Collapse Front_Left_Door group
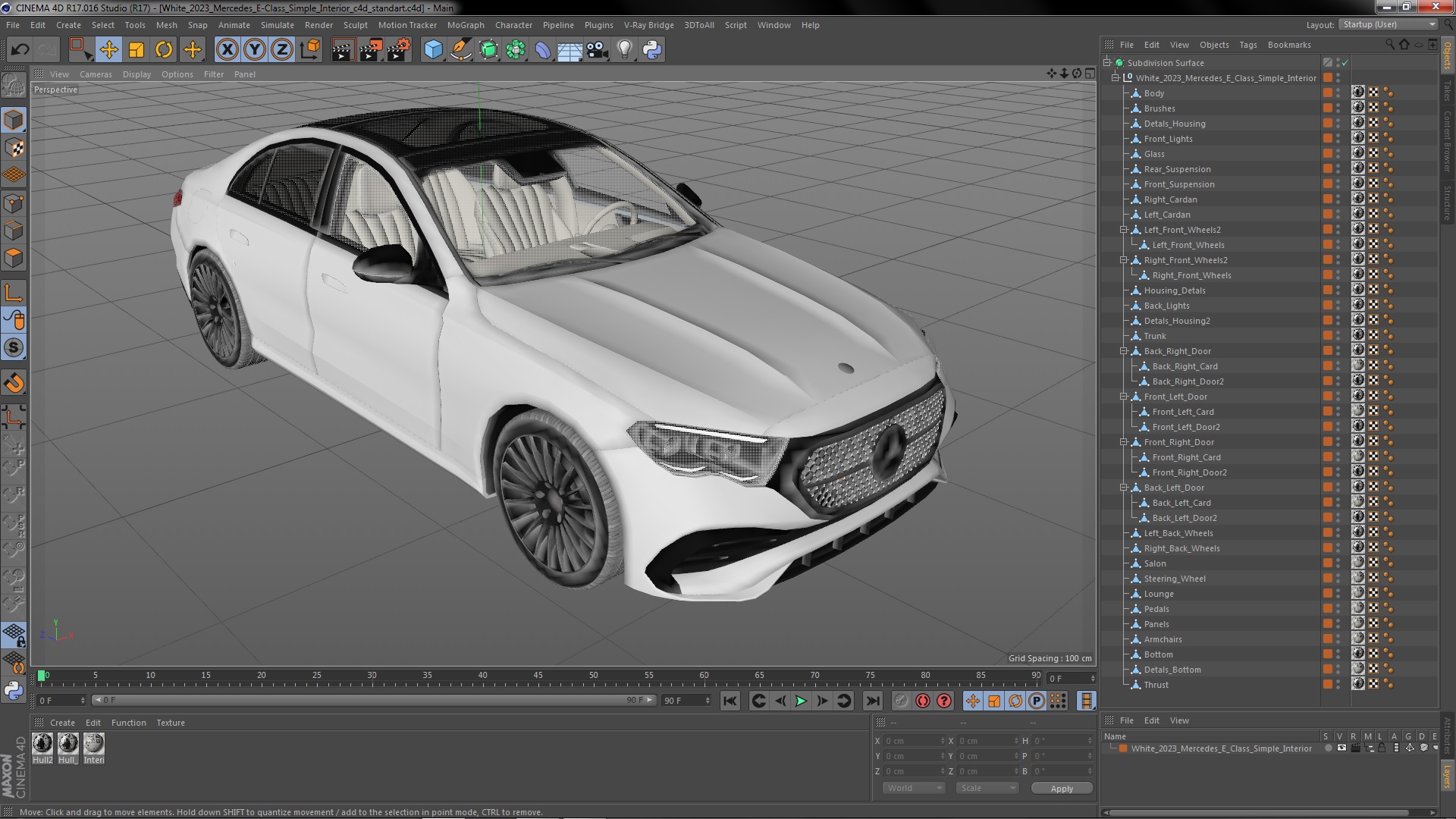The width and height of the screenshot is (1456, 819). pos(1124,397)
